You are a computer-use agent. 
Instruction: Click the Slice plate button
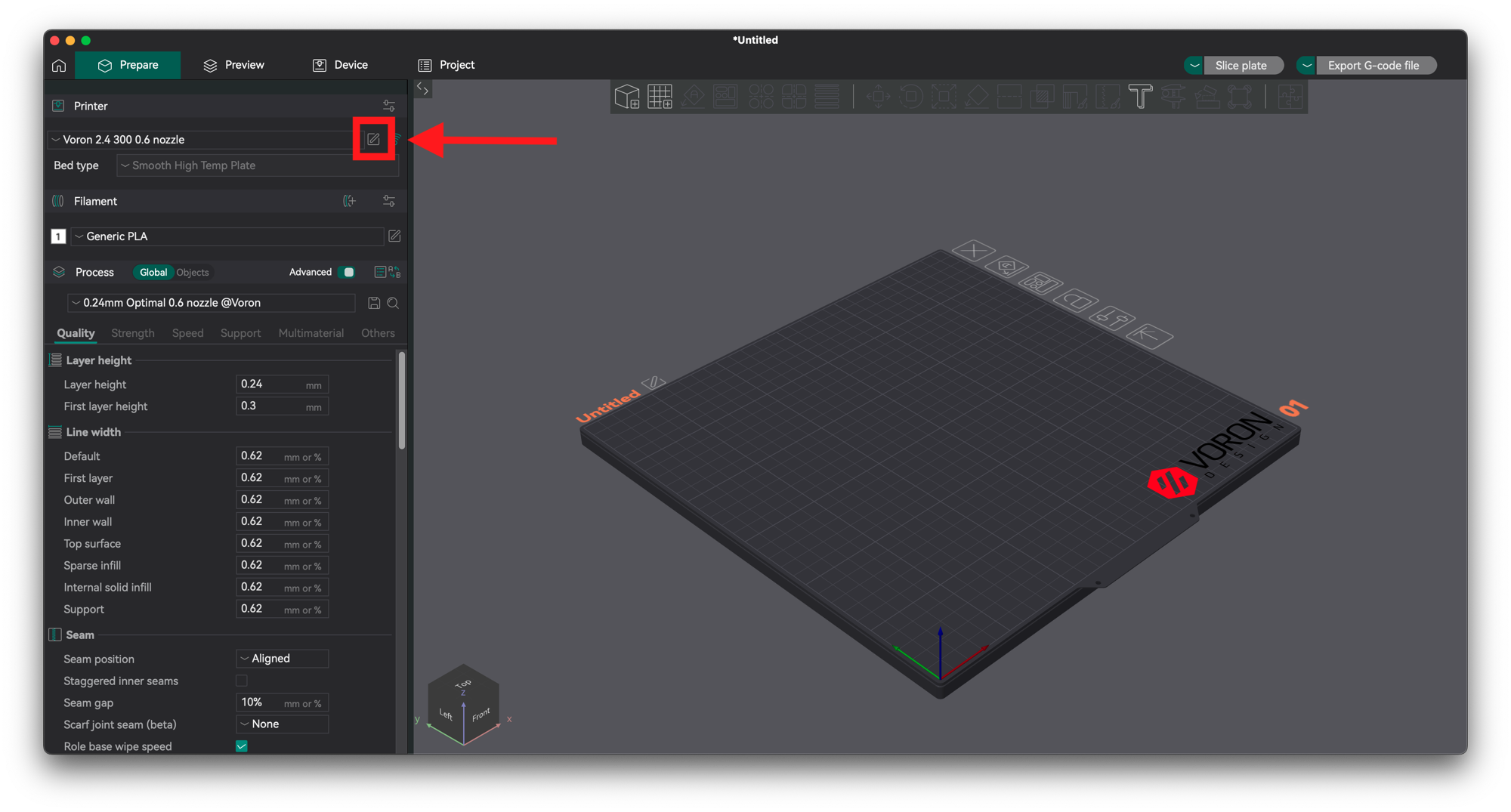1243,66
